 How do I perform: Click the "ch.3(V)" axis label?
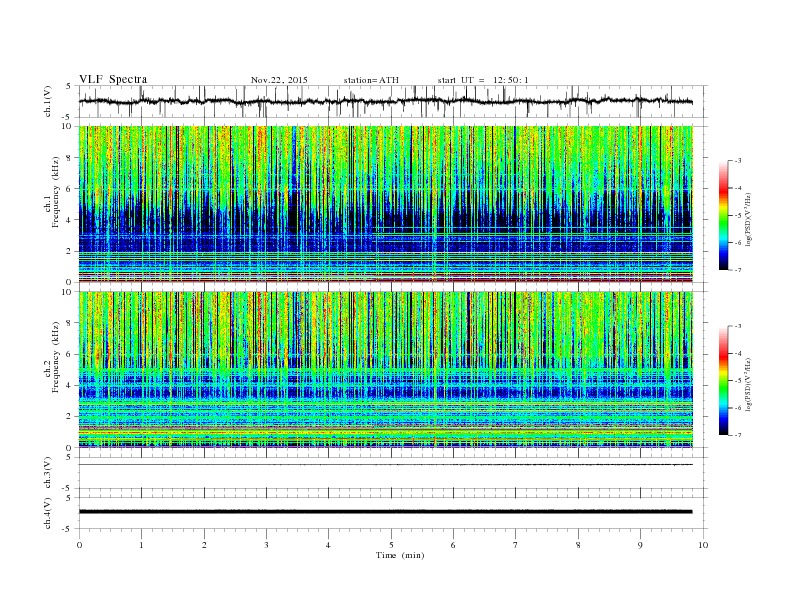[47, 473]
